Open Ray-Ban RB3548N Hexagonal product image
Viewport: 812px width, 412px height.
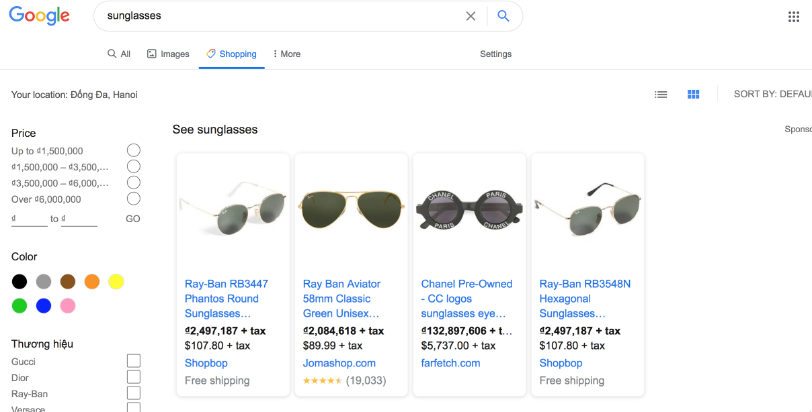pos(588,210)
